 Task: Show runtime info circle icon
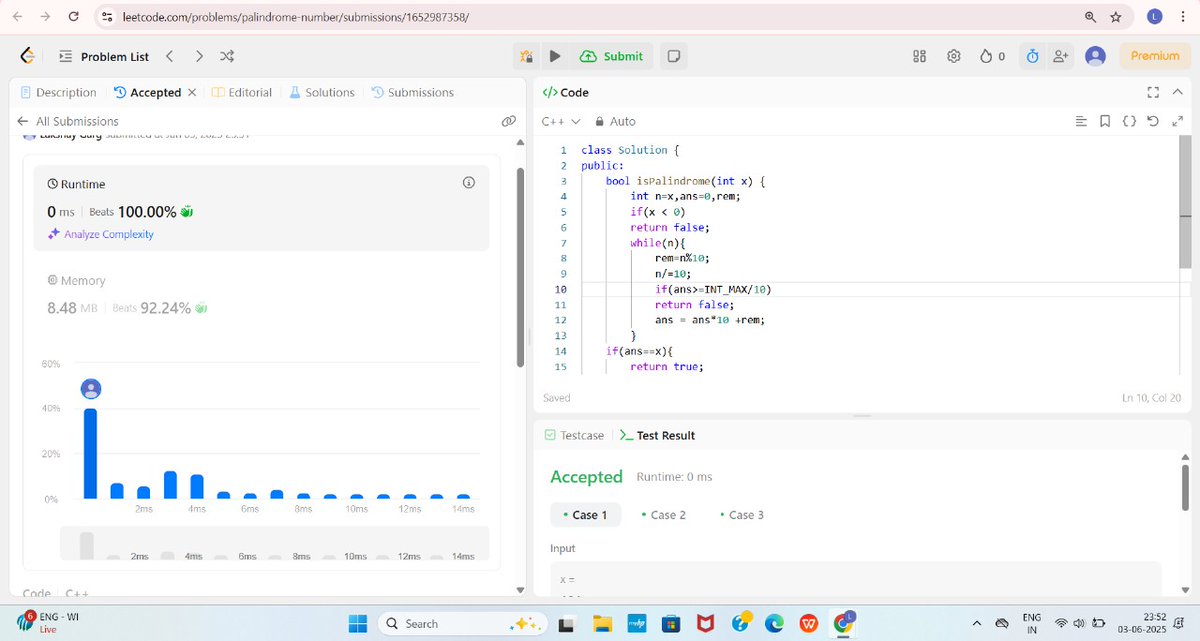469,183
